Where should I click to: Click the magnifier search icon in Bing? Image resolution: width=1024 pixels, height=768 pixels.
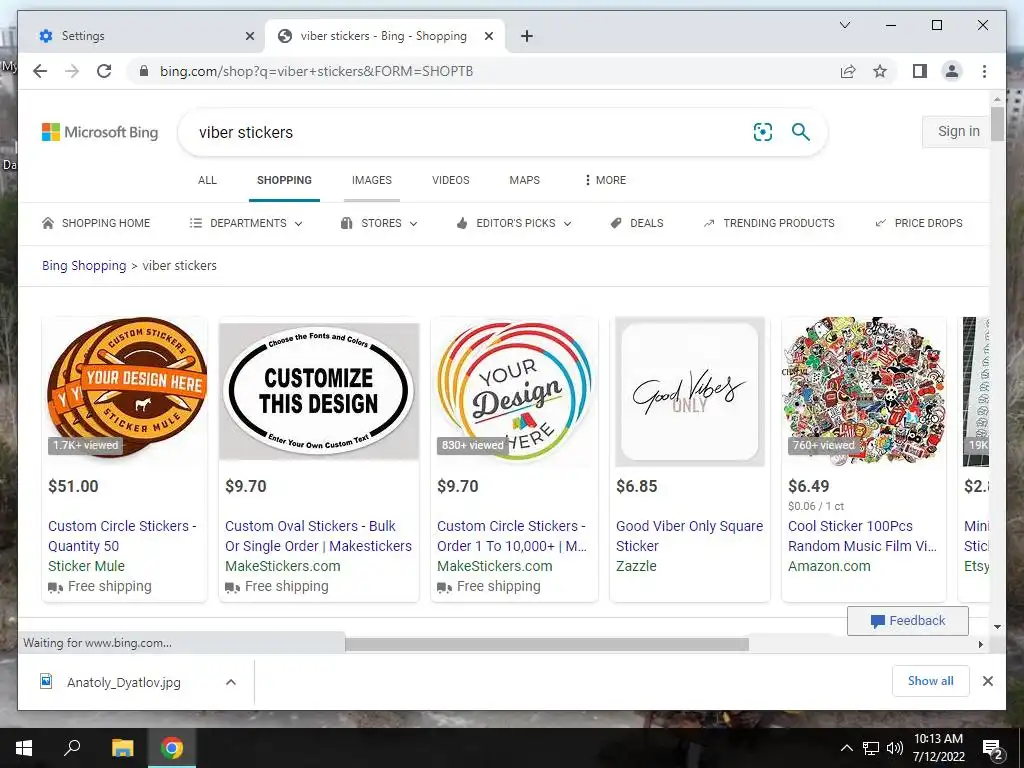tap(801, 132)
